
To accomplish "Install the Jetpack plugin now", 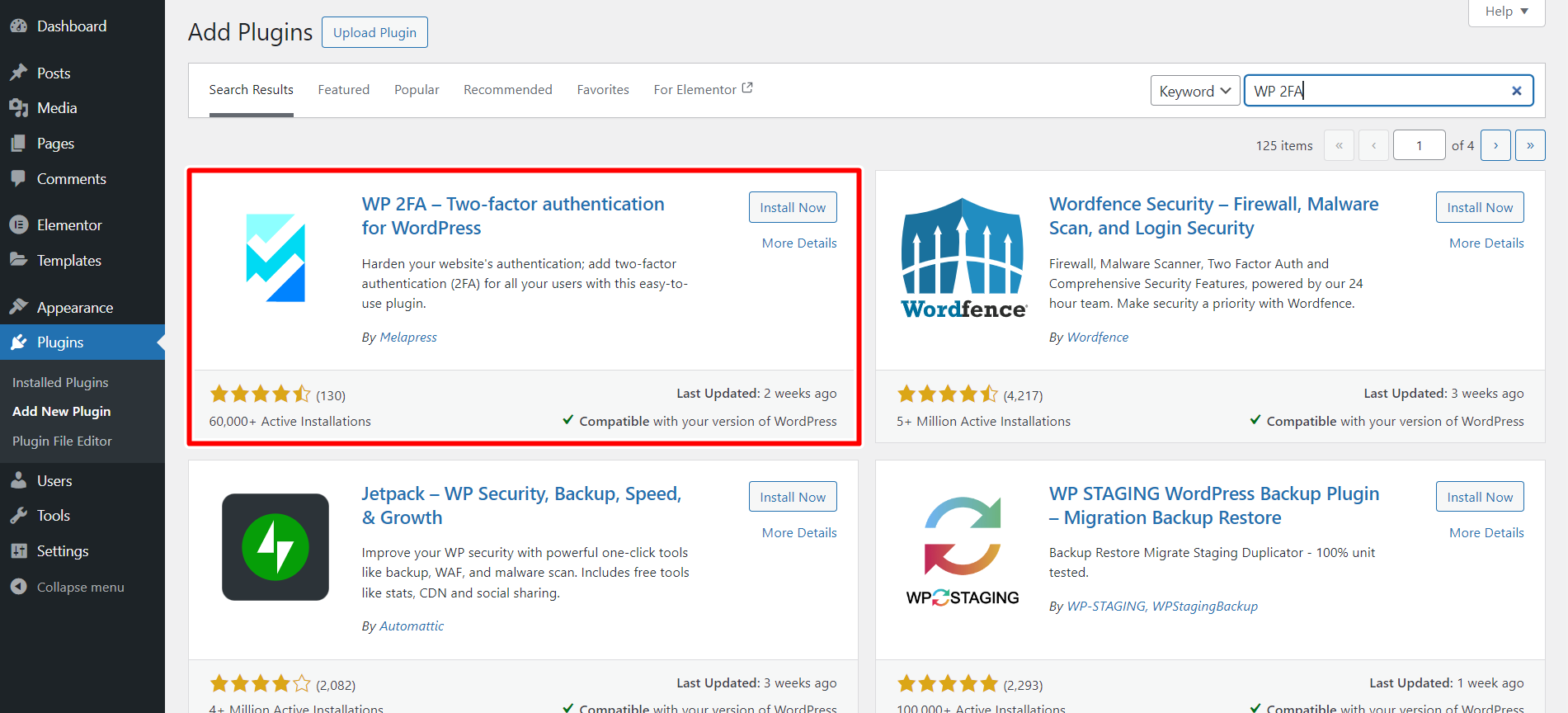I will [793, 497].
